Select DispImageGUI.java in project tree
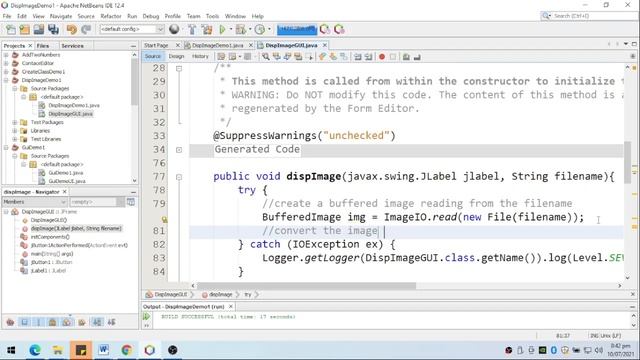 click(70, 114)
